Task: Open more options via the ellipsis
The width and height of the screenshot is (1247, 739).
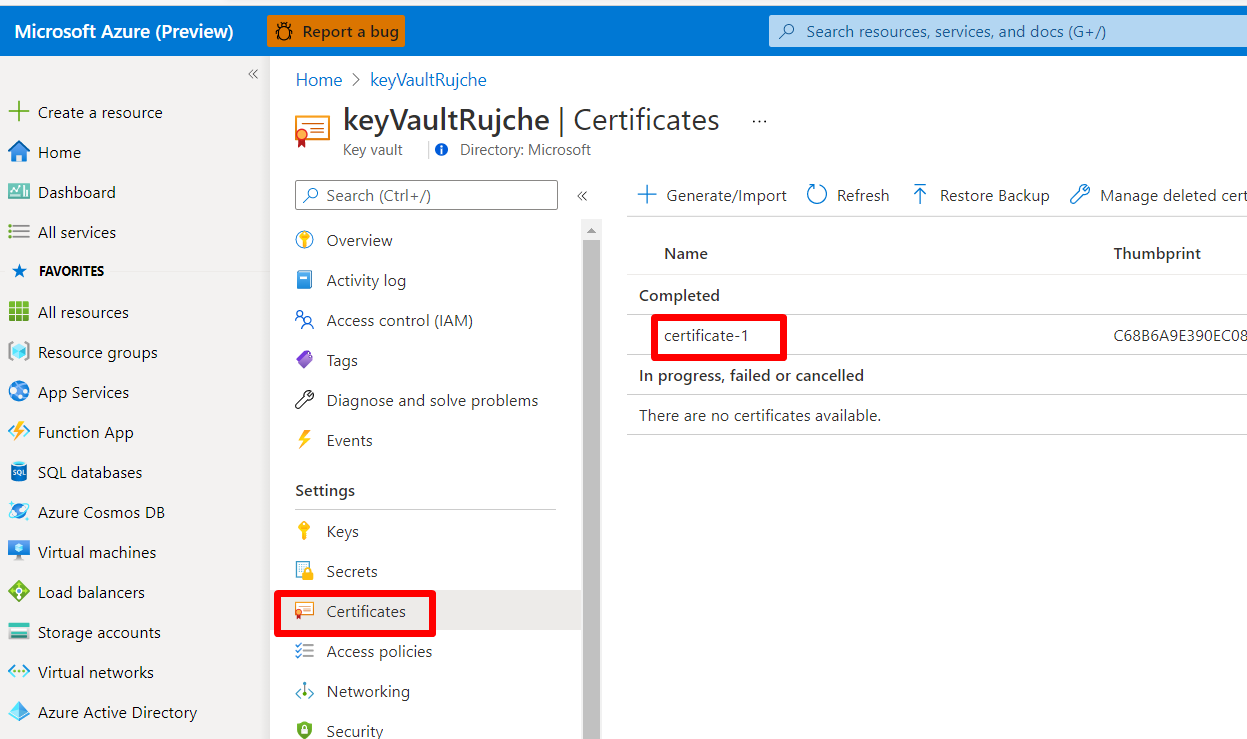Action: (x=758, y=120)
